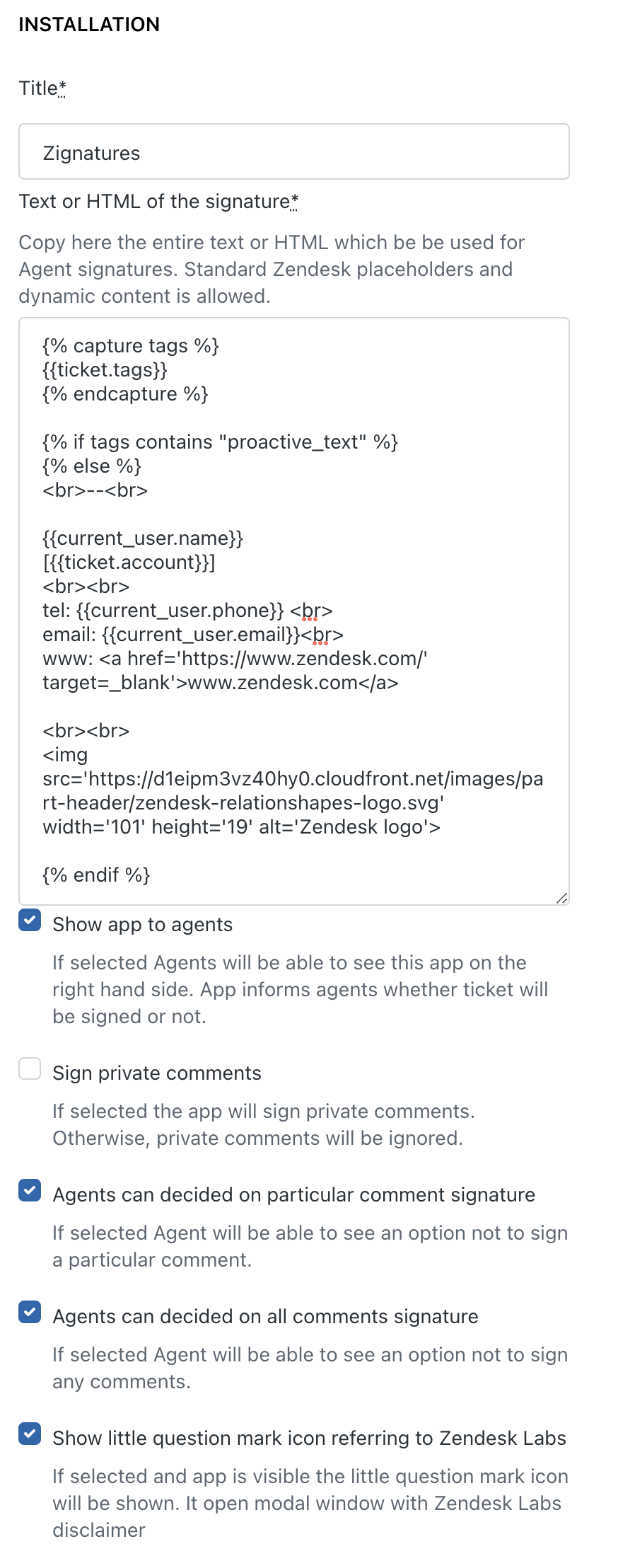This screenshot has width=618, height=1568.
Task: Click the INSTALLATION heading
Action: coord(89,25)
